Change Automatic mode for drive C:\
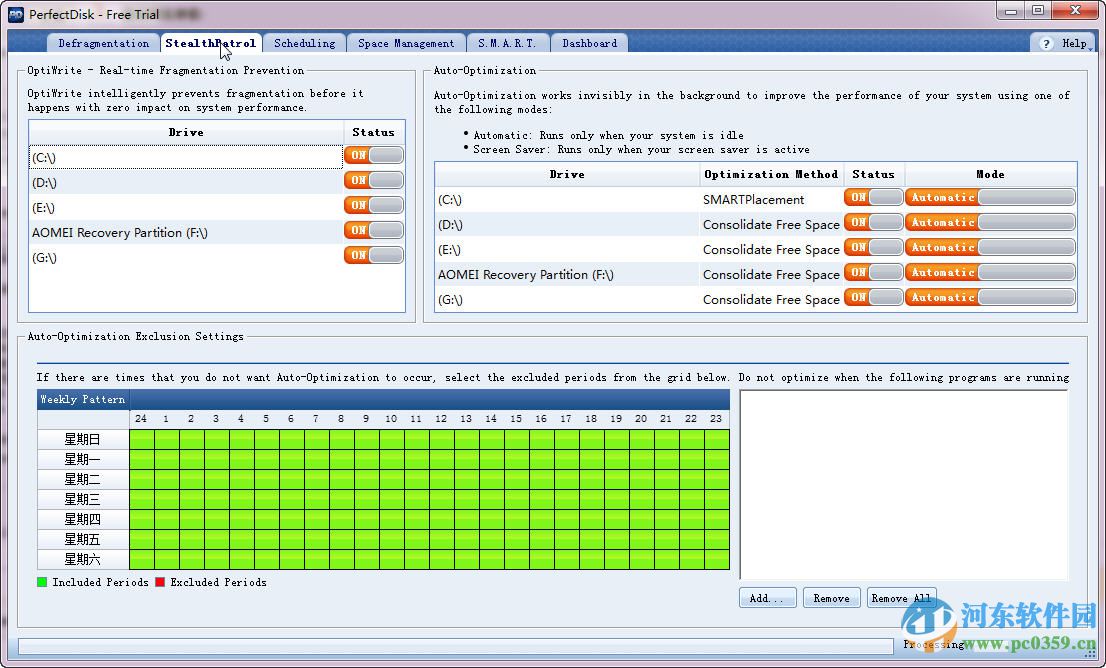The image size is (1106, 668). (990, 198)
